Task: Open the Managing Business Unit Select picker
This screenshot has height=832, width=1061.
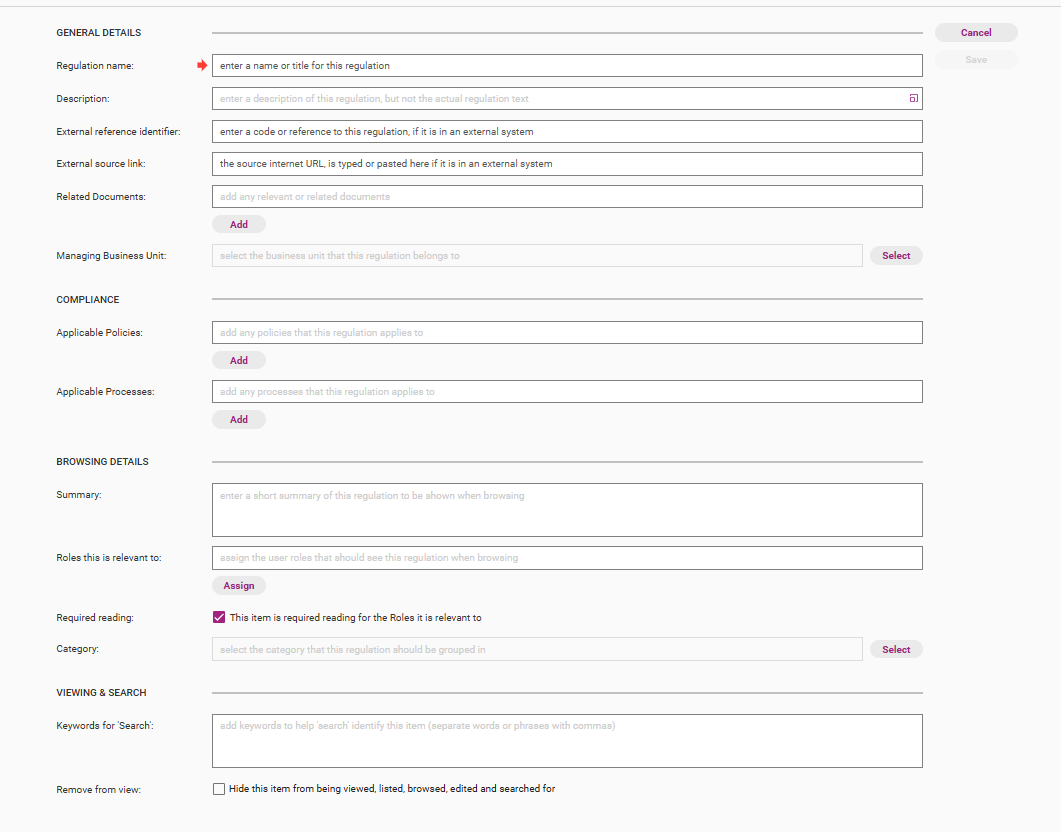Action: click(896, 256)
